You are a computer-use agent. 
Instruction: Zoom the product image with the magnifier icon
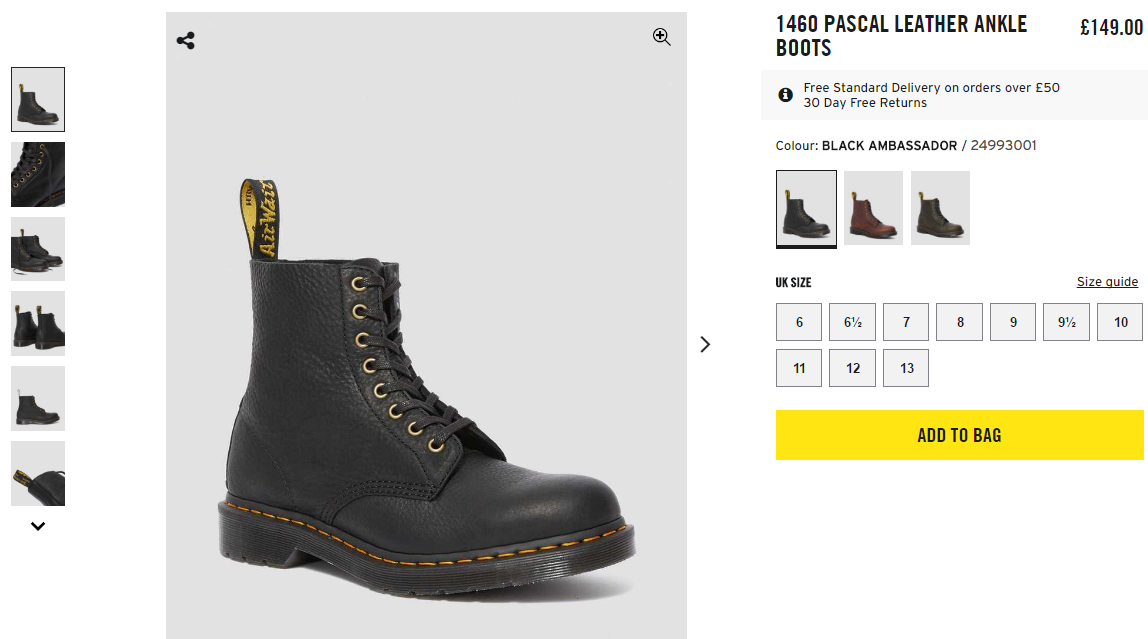[x=661, y=37]
